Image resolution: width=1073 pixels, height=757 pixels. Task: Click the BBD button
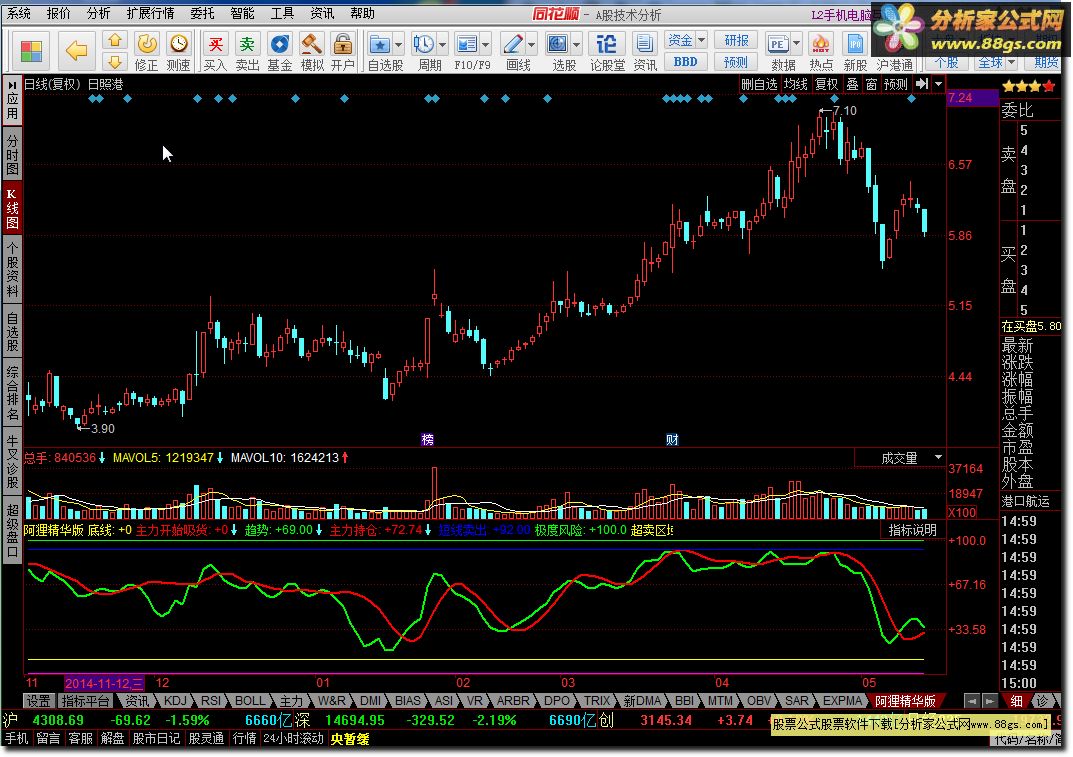pyautogui.click(x=685, y=62)
